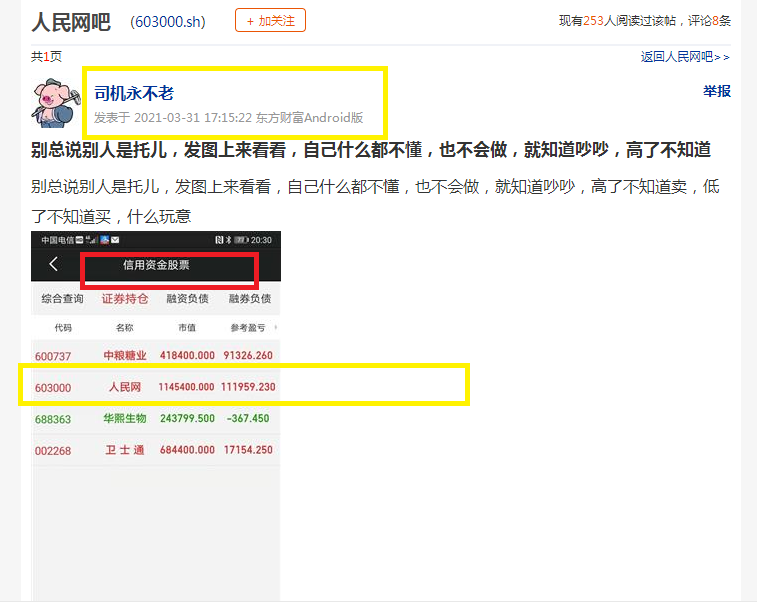Image resolution: width=757 pixels, height=605 pixels.
Task: Click the 市值 column header
Action: coord(187,328)
